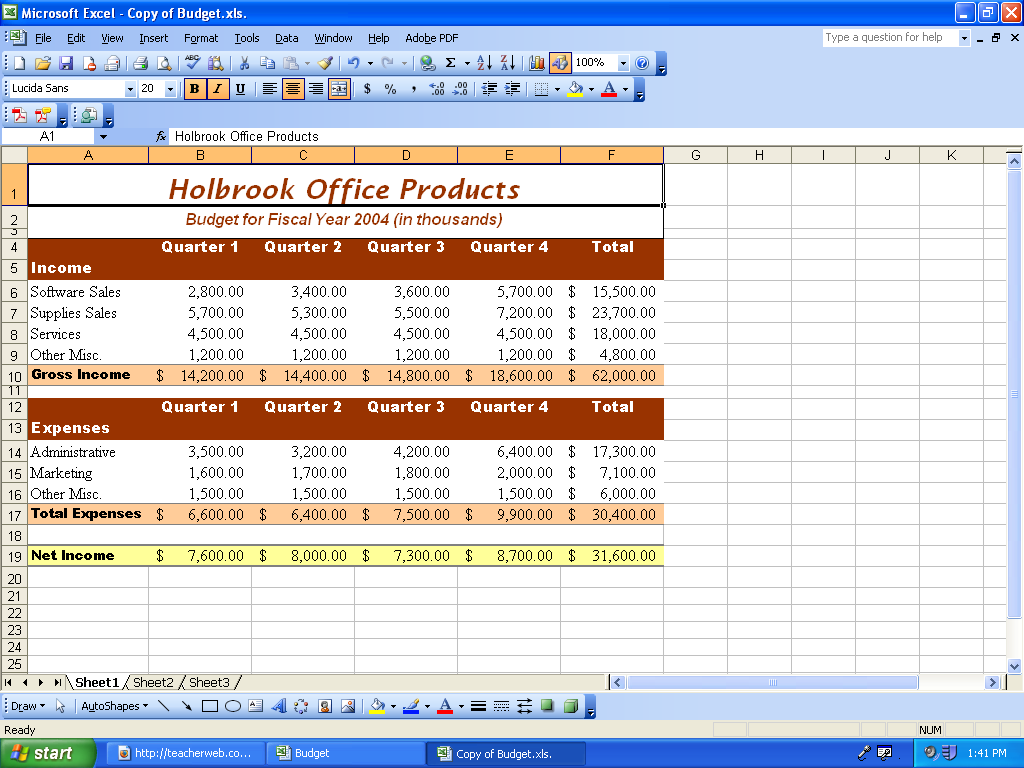Screen dimensions: 1024x768
Task: Activate the Format Painter brush
Action: [x=325, y=63]
